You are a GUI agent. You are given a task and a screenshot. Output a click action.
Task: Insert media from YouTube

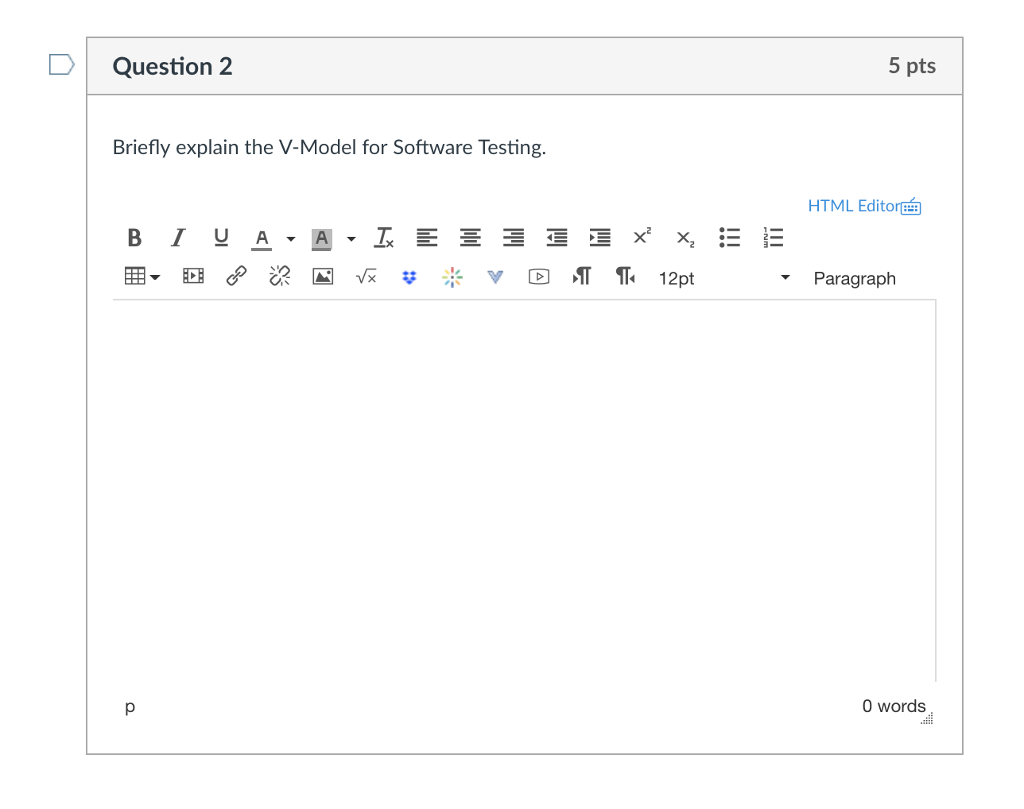point(538,277)
